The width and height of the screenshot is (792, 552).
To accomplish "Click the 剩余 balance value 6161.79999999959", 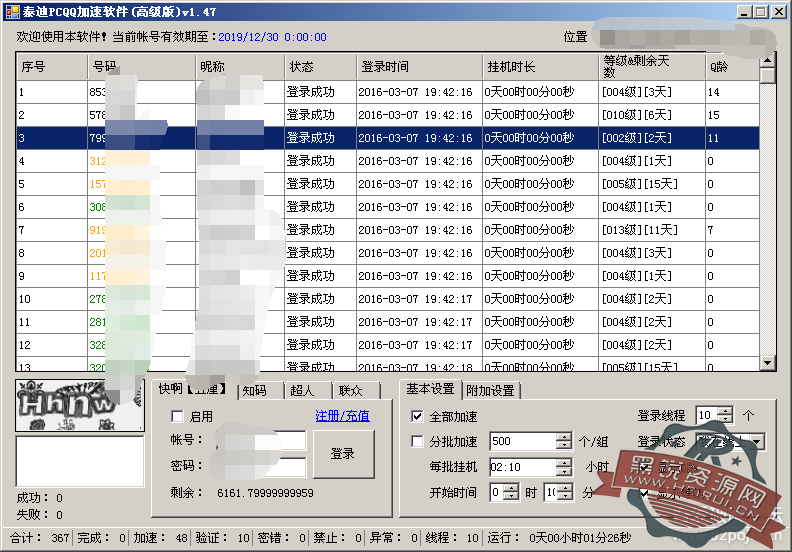I will coord(265,493).
